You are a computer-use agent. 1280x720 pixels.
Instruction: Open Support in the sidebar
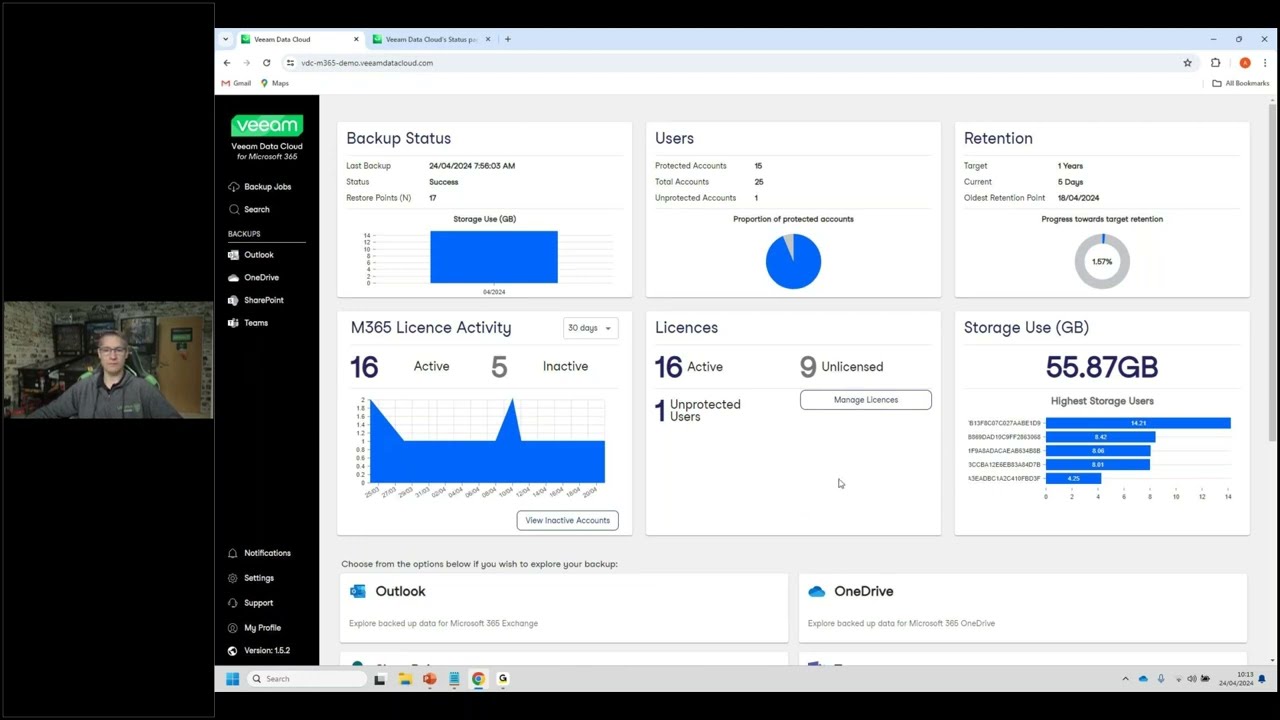click(x=250, y=603)
